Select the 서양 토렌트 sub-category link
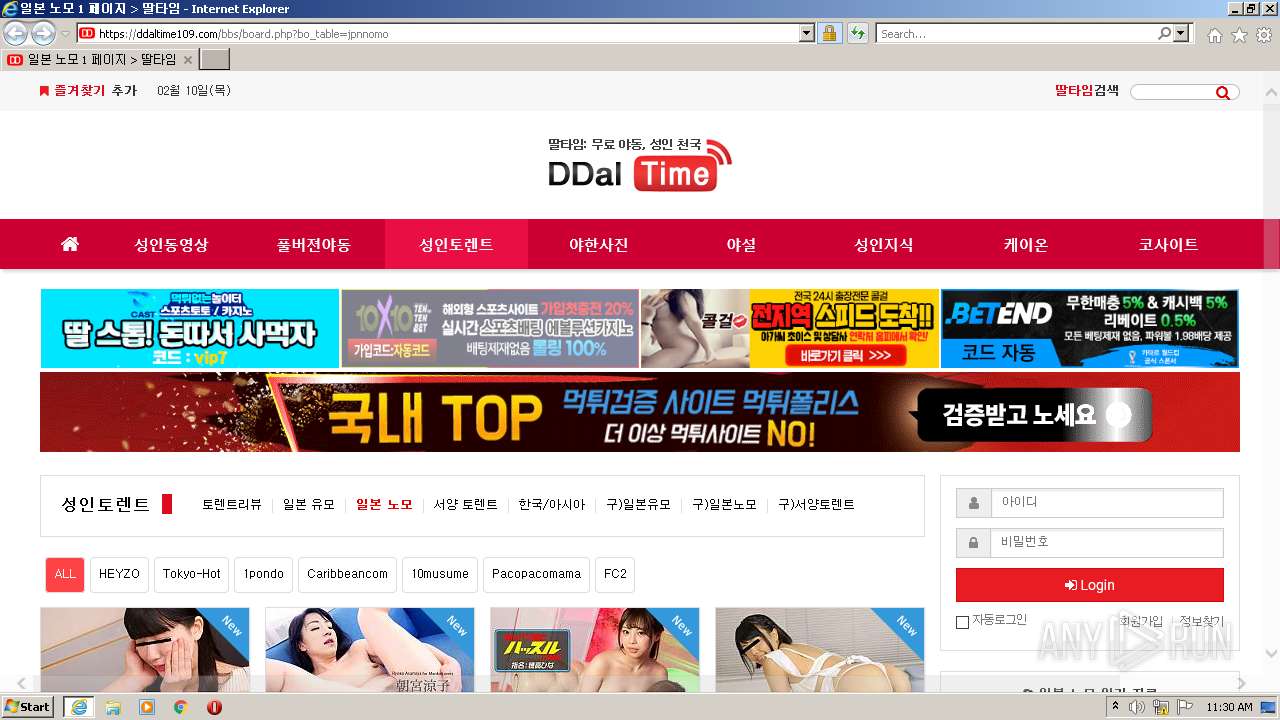This screenshot has height=720, width=1280. [x=465, y=505]
